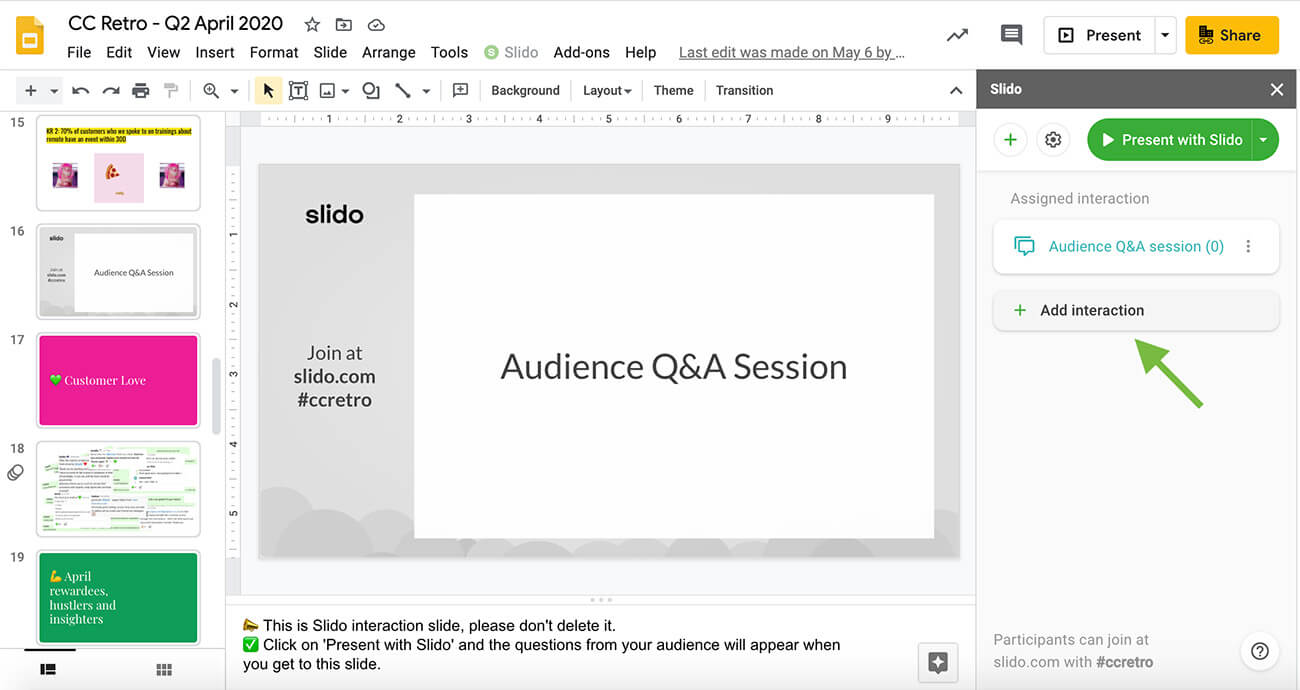Click the undo arrow icon
The height and width of the screenshot is (690, 1300).
[x=81, y=91]
